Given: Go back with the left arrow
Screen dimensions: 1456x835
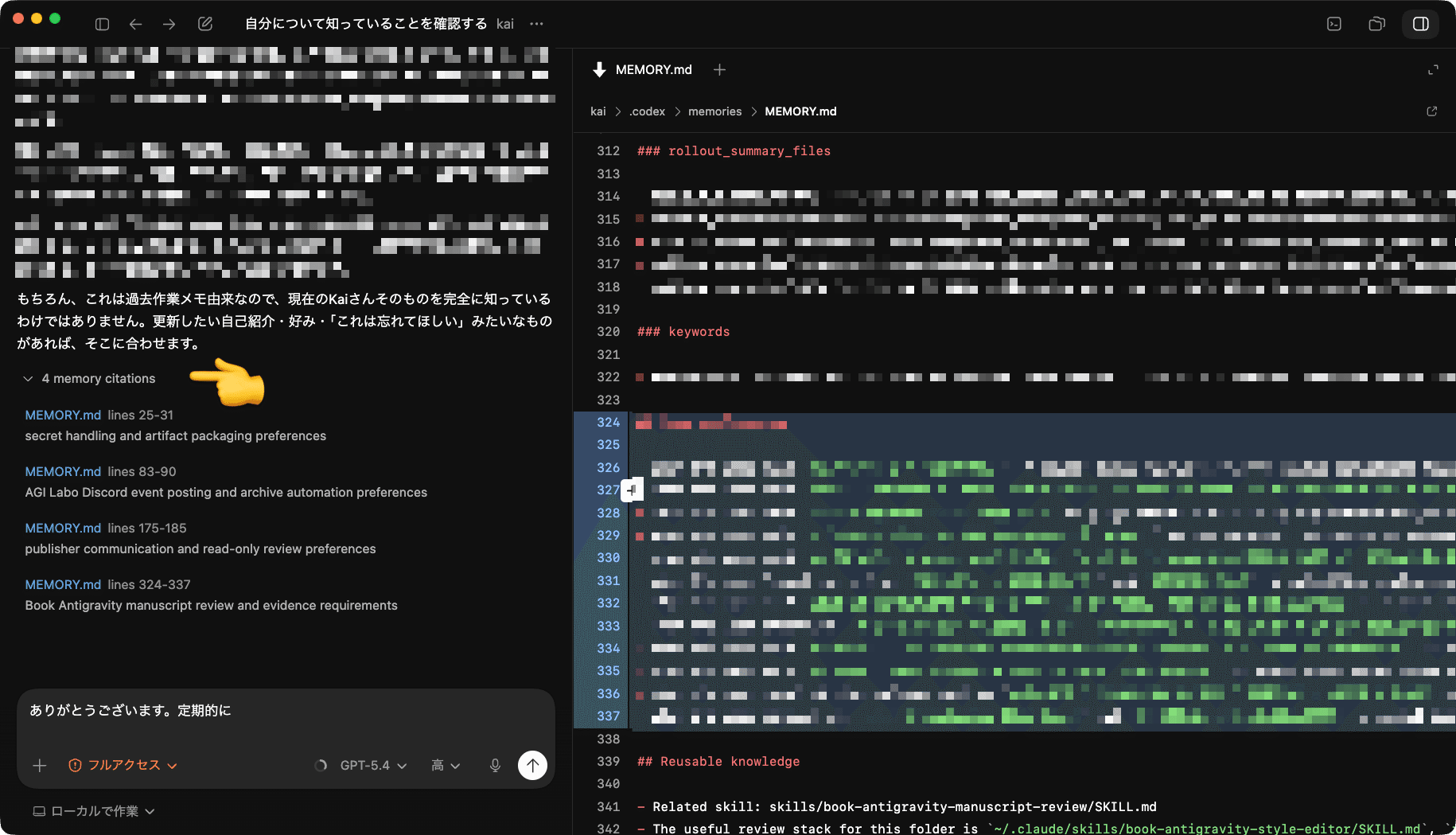Looking at the screenshot, I should [135, 24].
